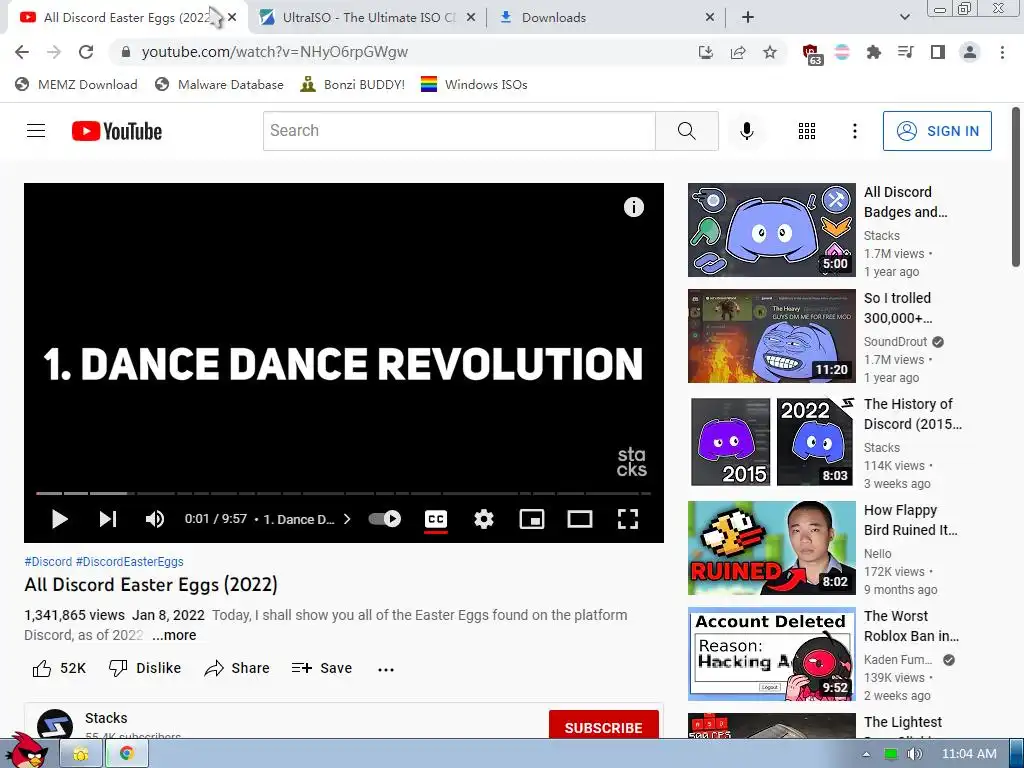Toggle closed captions CC button

[x=436, y=519]
